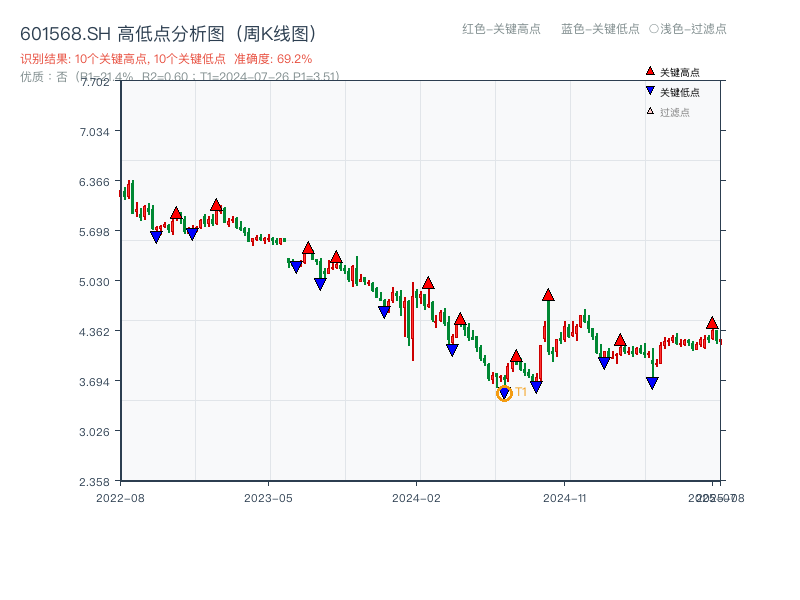Click the tallest red high marker before 2024-11

pyautogui.click(x=548, y=295)
